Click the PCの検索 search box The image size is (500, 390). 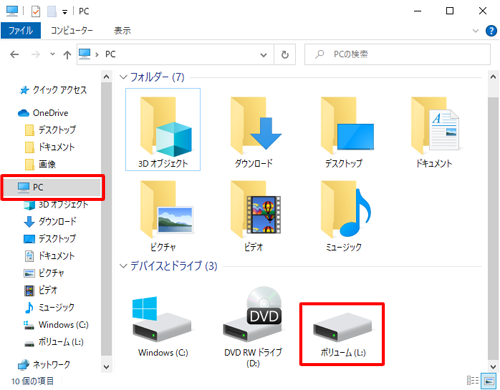coord(397,54)
